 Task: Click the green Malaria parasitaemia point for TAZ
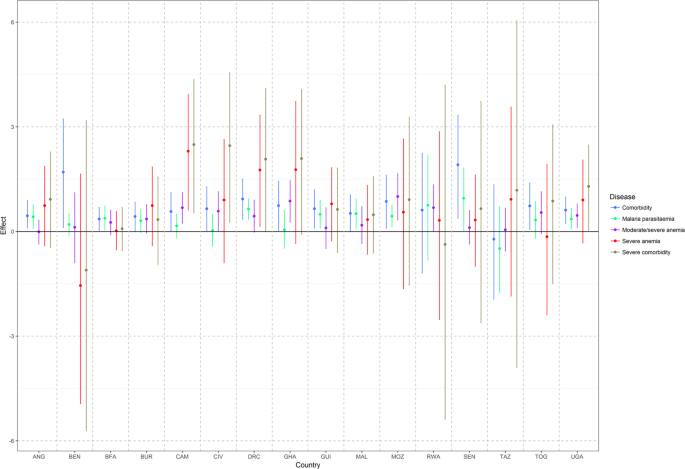499,248
